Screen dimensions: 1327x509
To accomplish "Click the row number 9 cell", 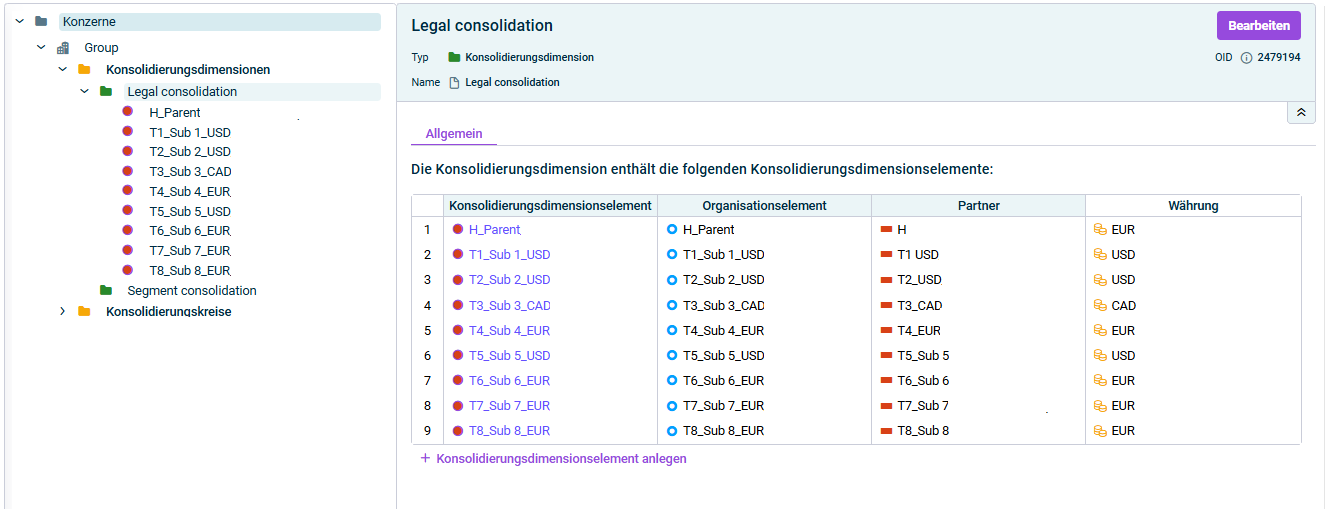I will 427,431.
